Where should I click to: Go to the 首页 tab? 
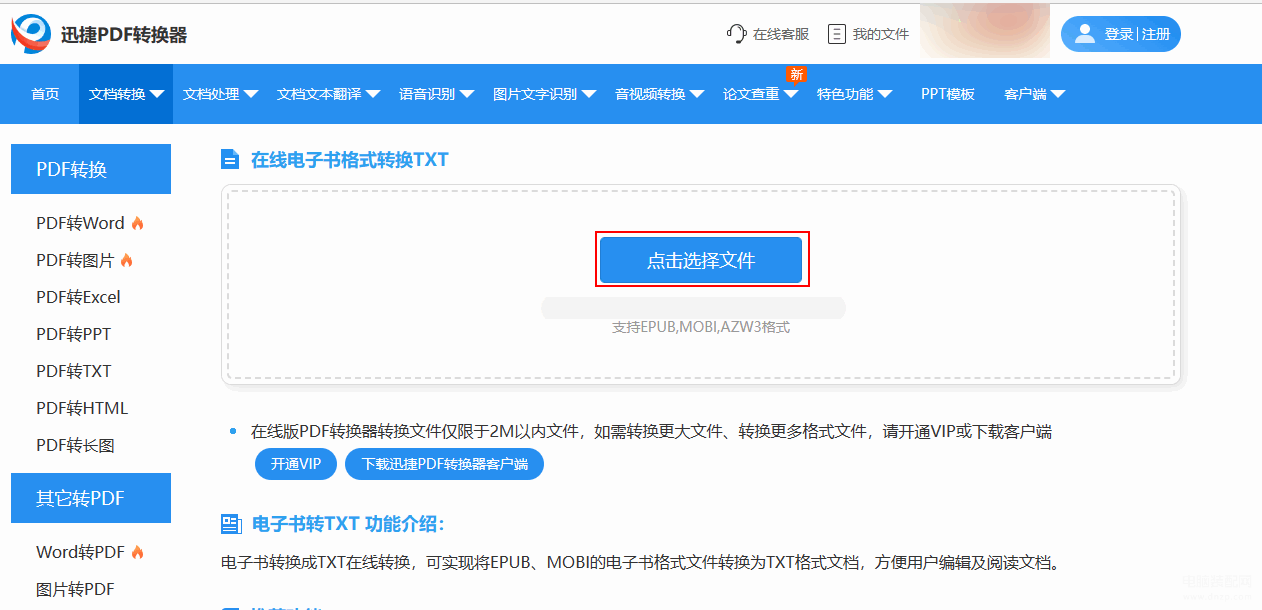45,94
